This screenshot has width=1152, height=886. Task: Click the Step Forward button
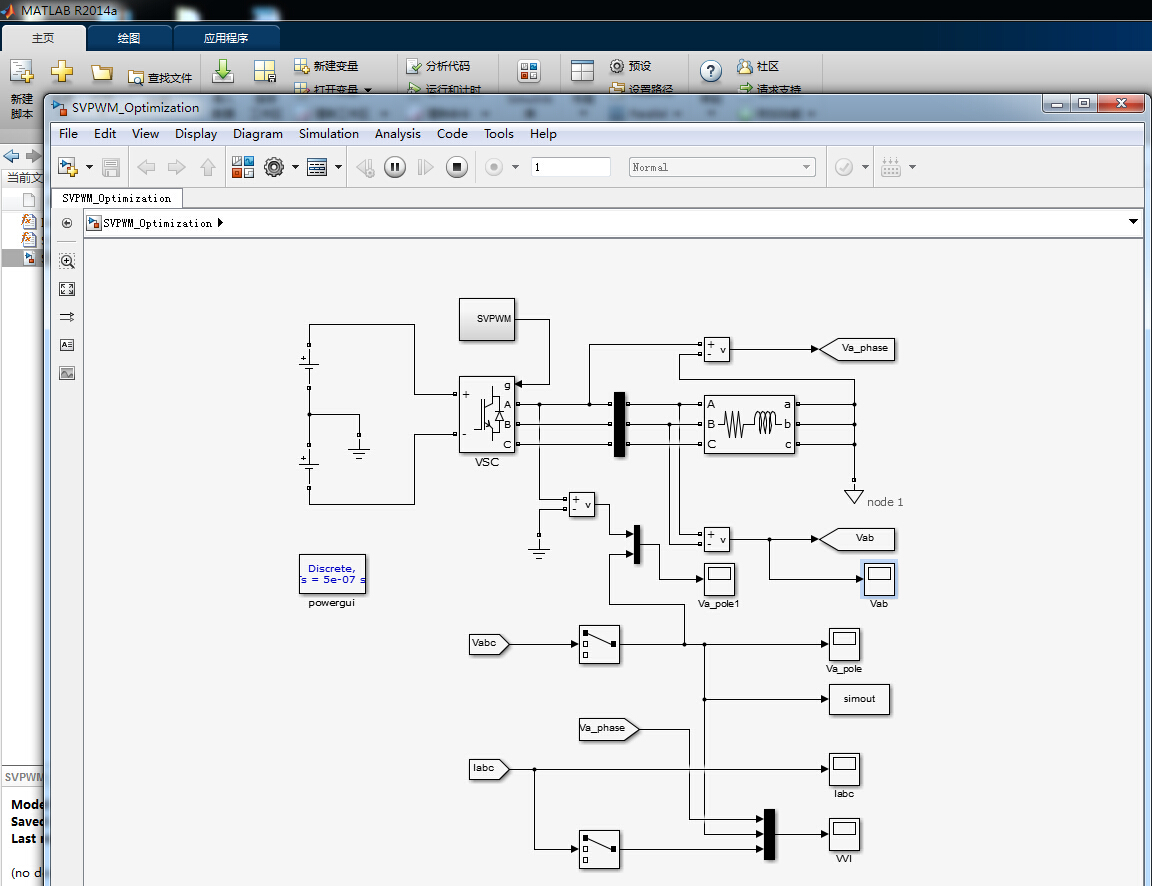coord(425,167)
